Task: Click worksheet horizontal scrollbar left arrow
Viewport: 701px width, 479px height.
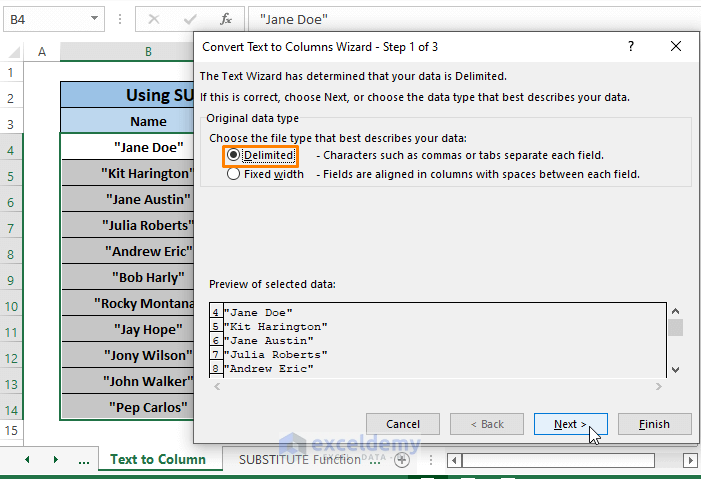Action: pos(454,460)
